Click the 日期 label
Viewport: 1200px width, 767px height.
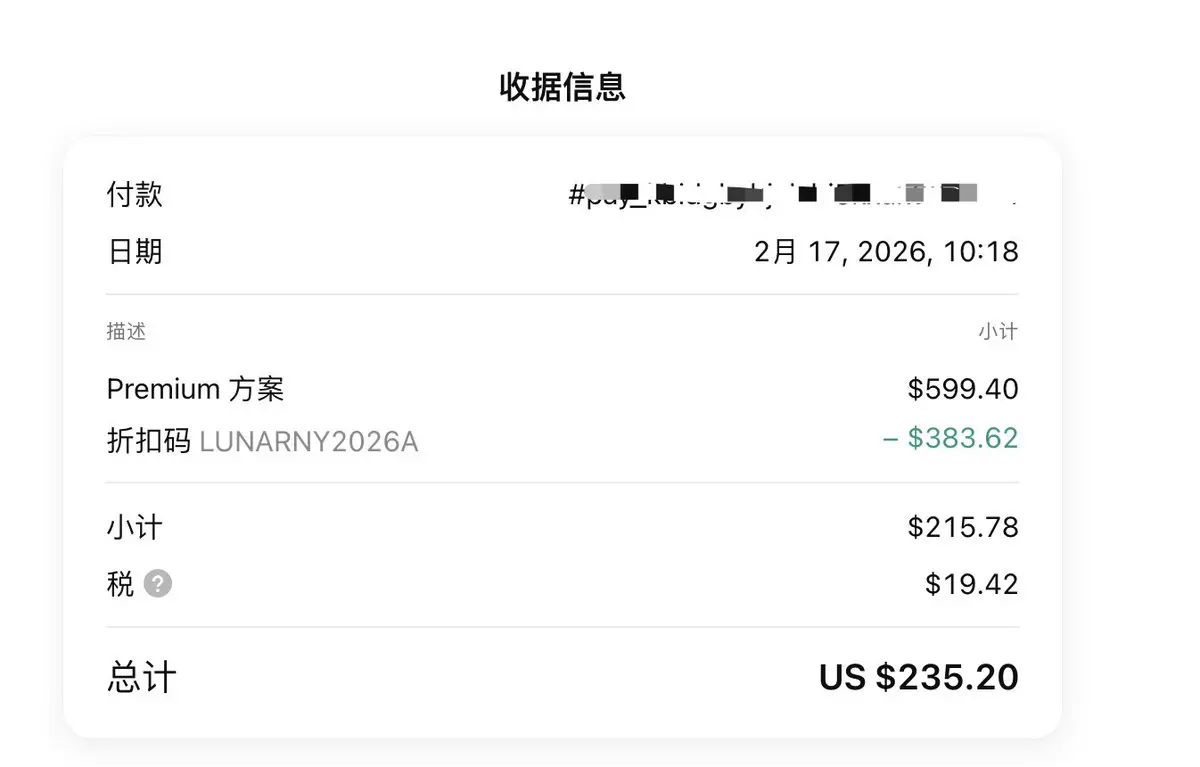click(134, 251)
